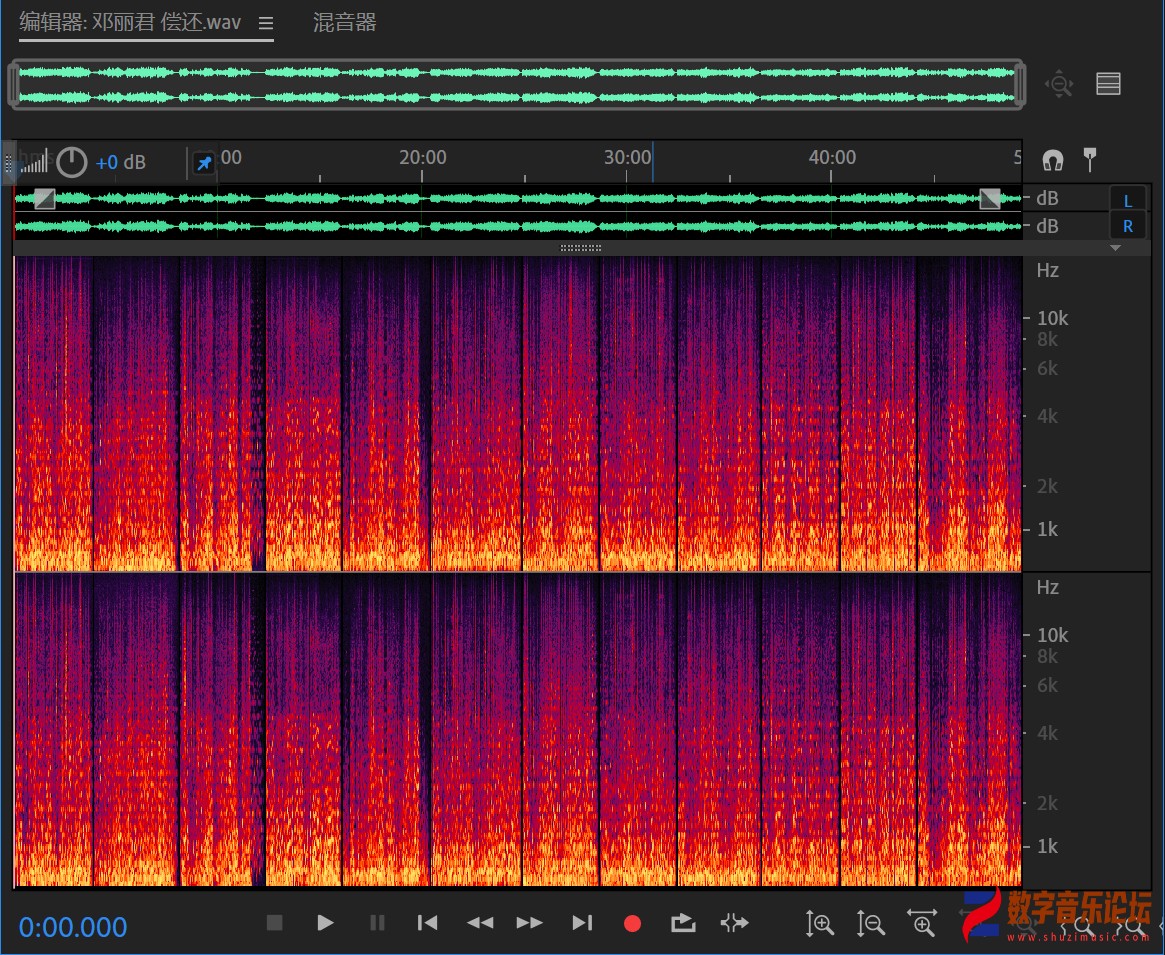
Task: Click the Fast Forward button
Action: pos(530,923)
